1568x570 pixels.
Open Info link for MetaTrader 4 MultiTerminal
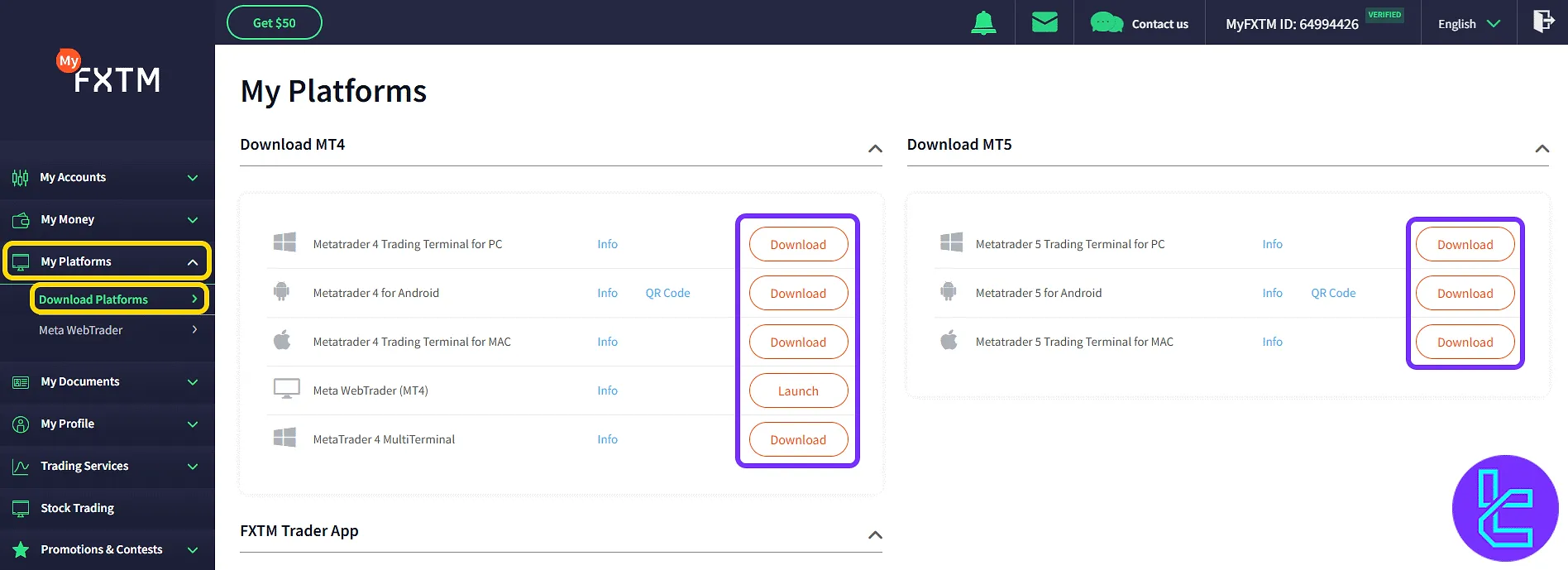(607, 439)
